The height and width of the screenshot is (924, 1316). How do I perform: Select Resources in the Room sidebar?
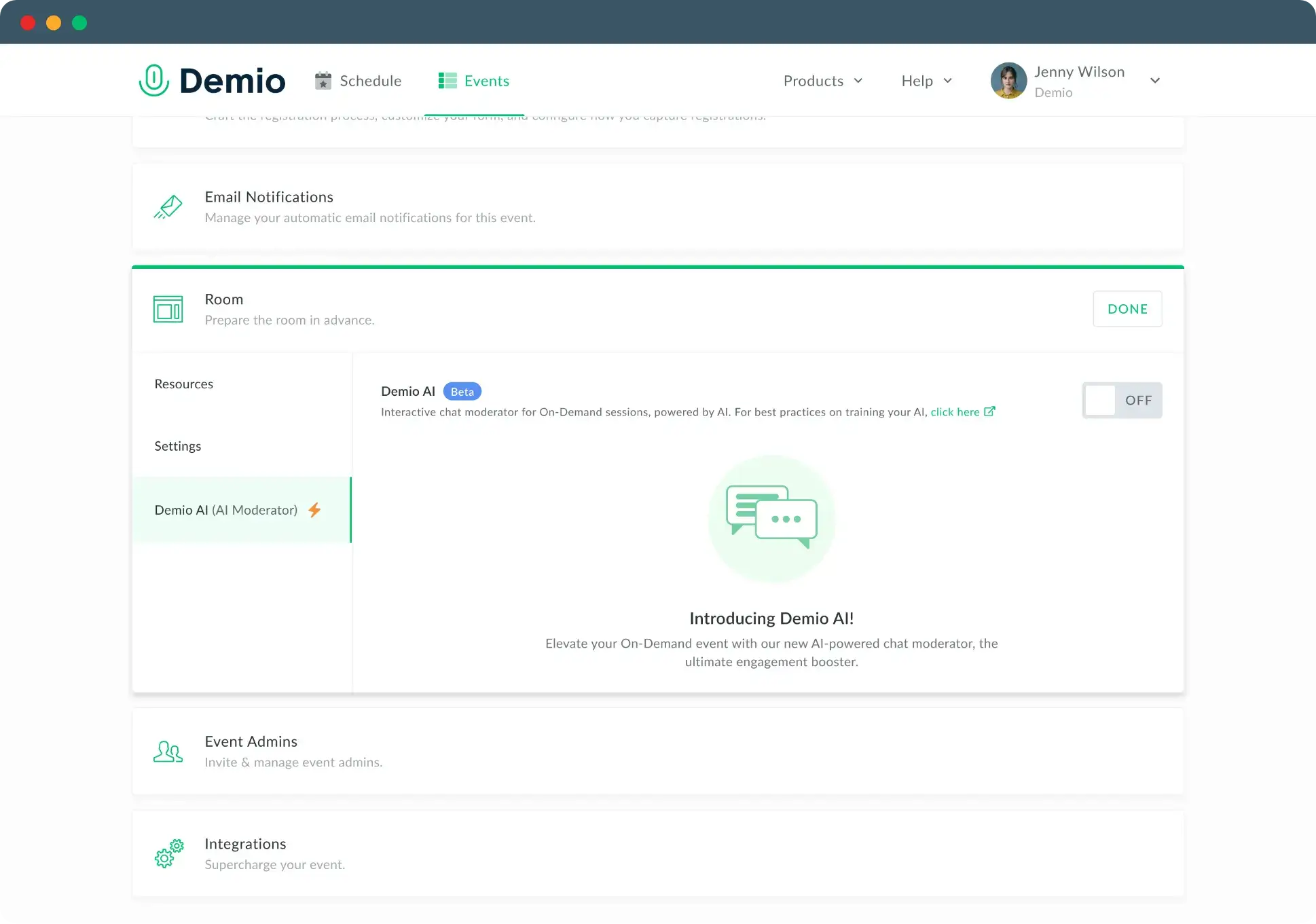[183, 384]
